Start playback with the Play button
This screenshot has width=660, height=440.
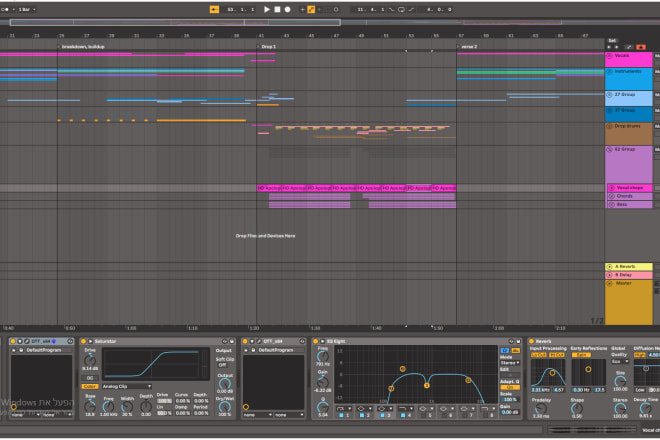pyautogui.click(x=266, y=9)
